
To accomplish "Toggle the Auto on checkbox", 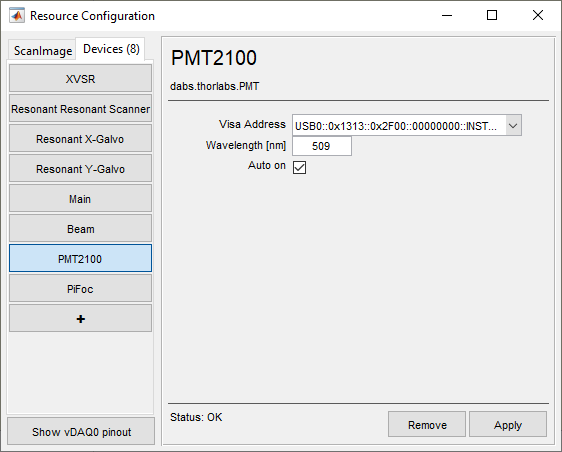I will pyautogui.click(x=299, y=167).
